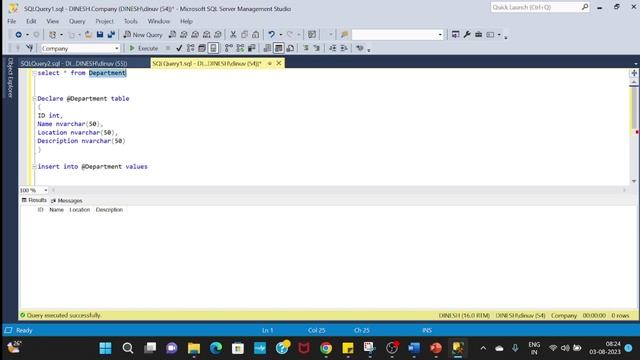Undo the last edit via toolbar arrow
640x360 pixels.
(x=271, y=35)
